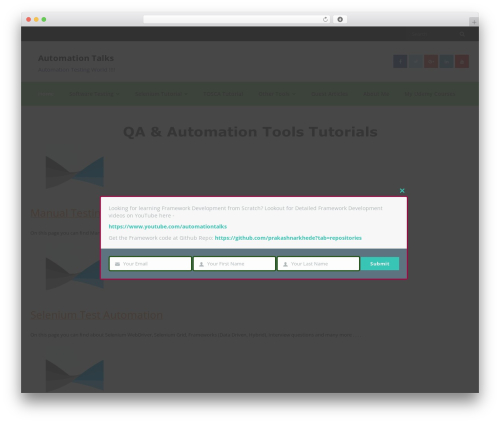The image size is (500, 423).
Task: Open the About Me menu item
Action: click(376, 94)
